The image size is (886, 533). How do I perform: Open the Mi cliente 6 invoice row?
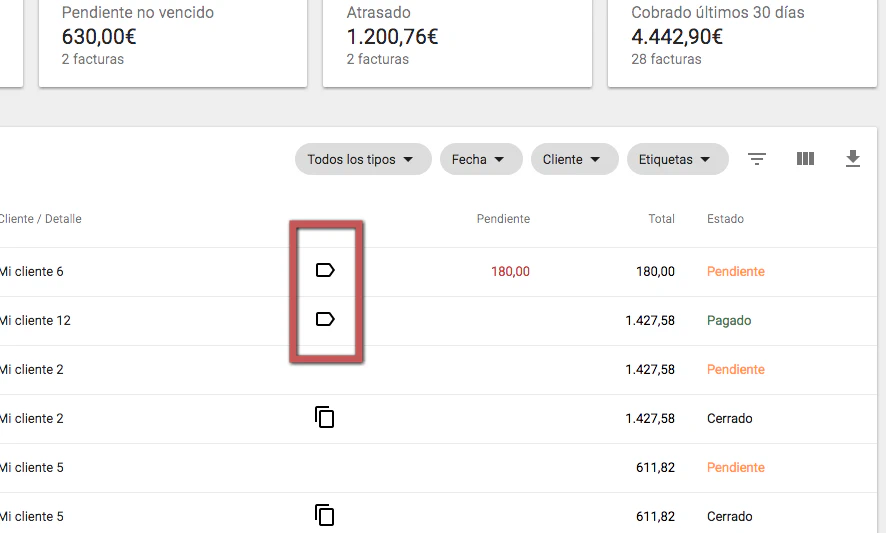[32, 271]
